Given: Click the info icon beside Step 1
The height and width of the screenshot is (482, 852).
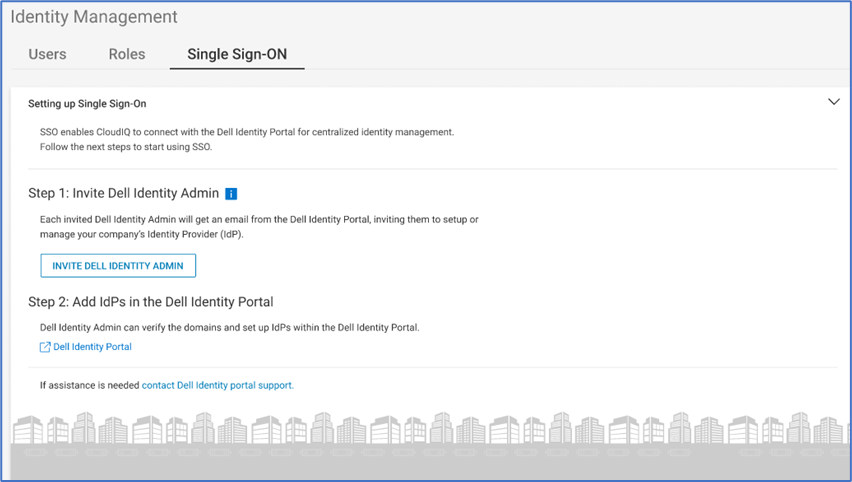Looking at the screenshot, I should pos(231,194).
